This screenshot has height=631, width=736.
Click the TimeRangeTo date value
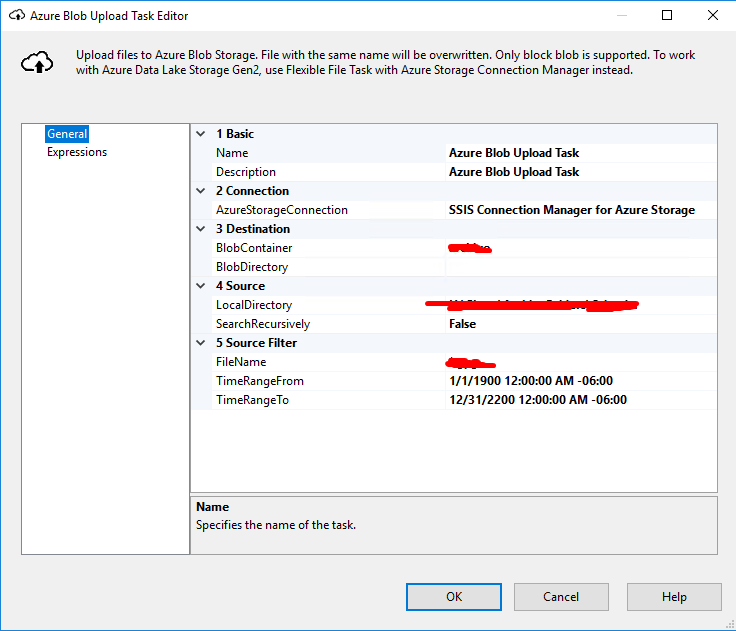coord(581,400)
